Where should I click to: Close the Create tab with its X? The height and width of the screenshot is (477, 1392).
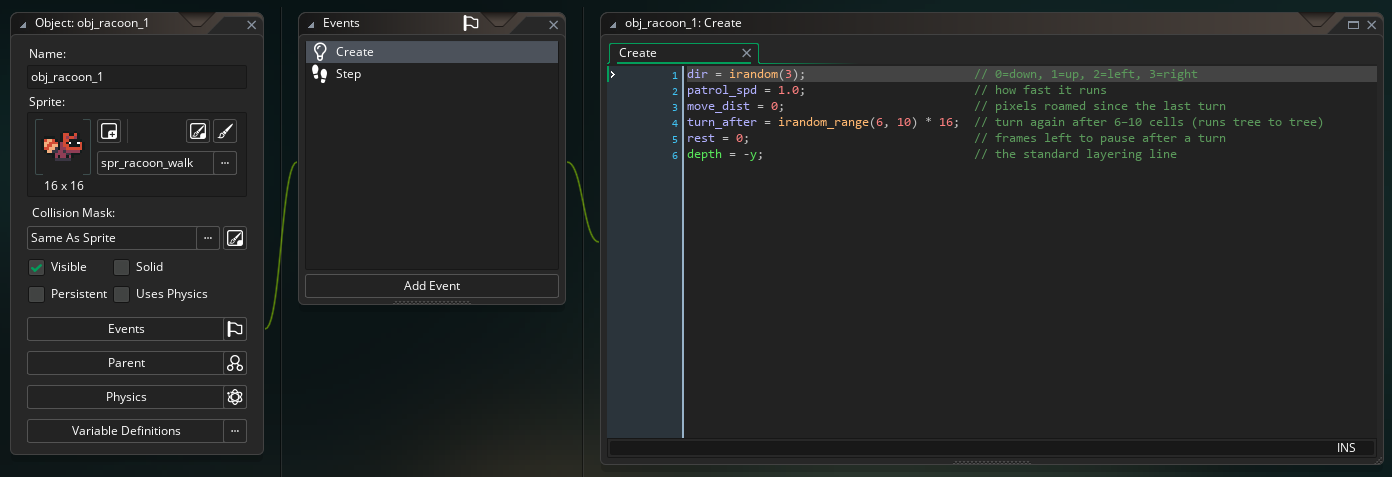746,53
